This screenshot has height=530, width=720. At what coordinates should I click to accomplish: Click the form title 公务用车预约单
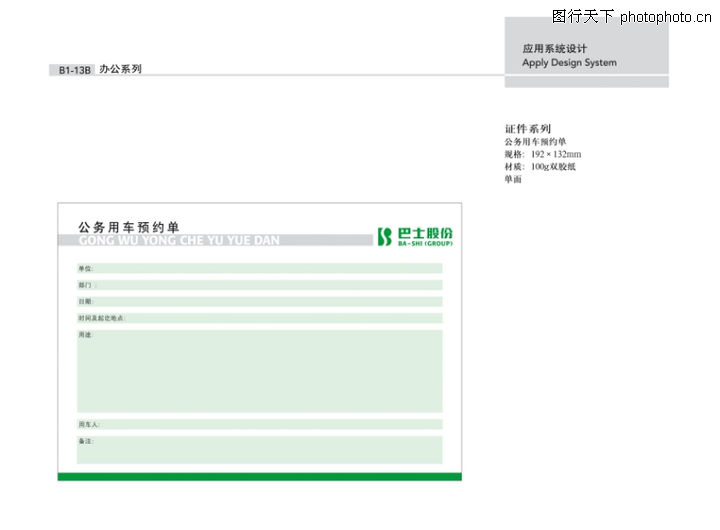click(129, 227)
